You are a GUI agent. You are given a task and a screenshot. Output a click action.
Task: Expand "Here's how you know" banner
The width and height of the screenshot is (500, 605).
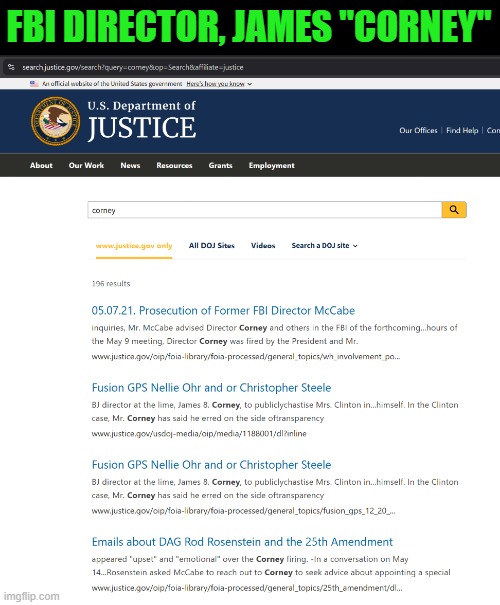point(219,84)
